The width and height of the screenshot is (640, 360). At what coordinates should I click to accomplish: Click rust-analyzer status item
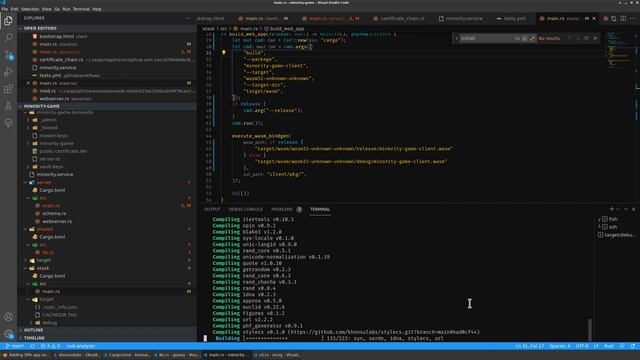click(x=81, y=346)
